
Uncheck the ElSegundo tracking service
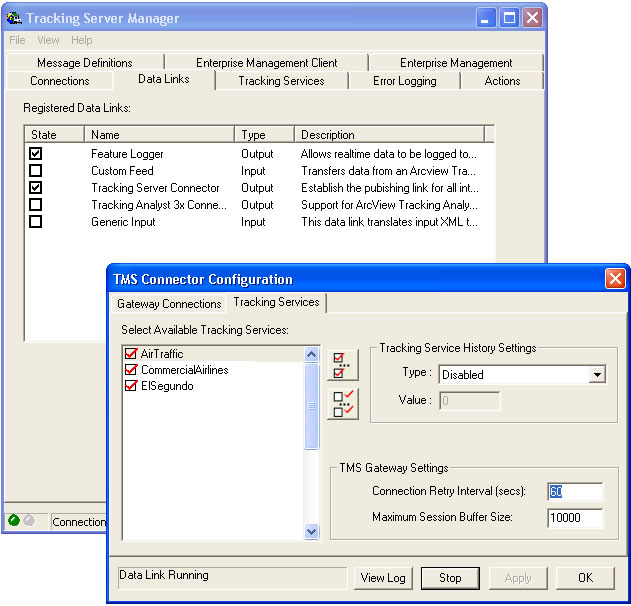[131, 386]
